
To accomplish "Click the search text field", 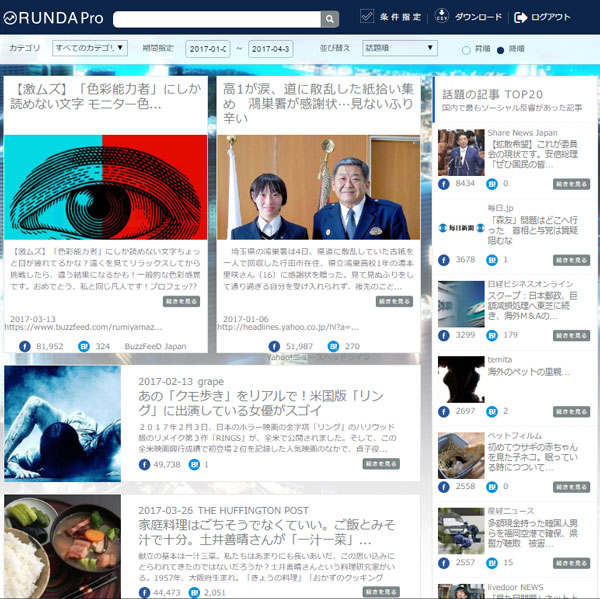I will (x=217, y=19).
